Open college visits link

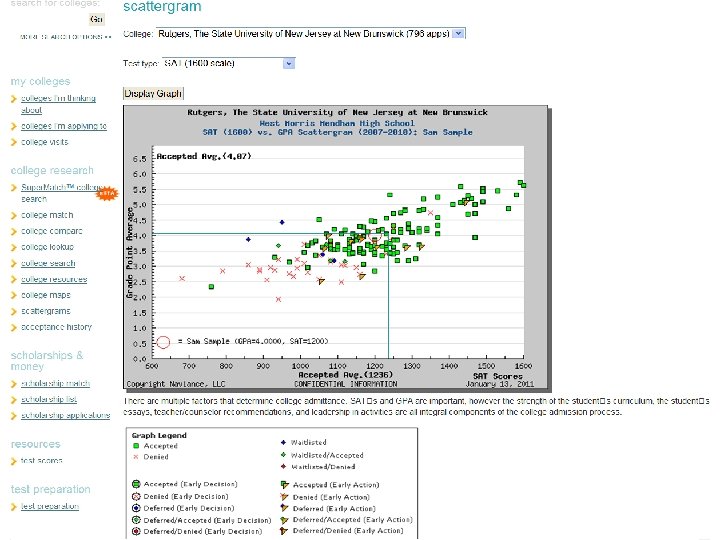(45, 142)
